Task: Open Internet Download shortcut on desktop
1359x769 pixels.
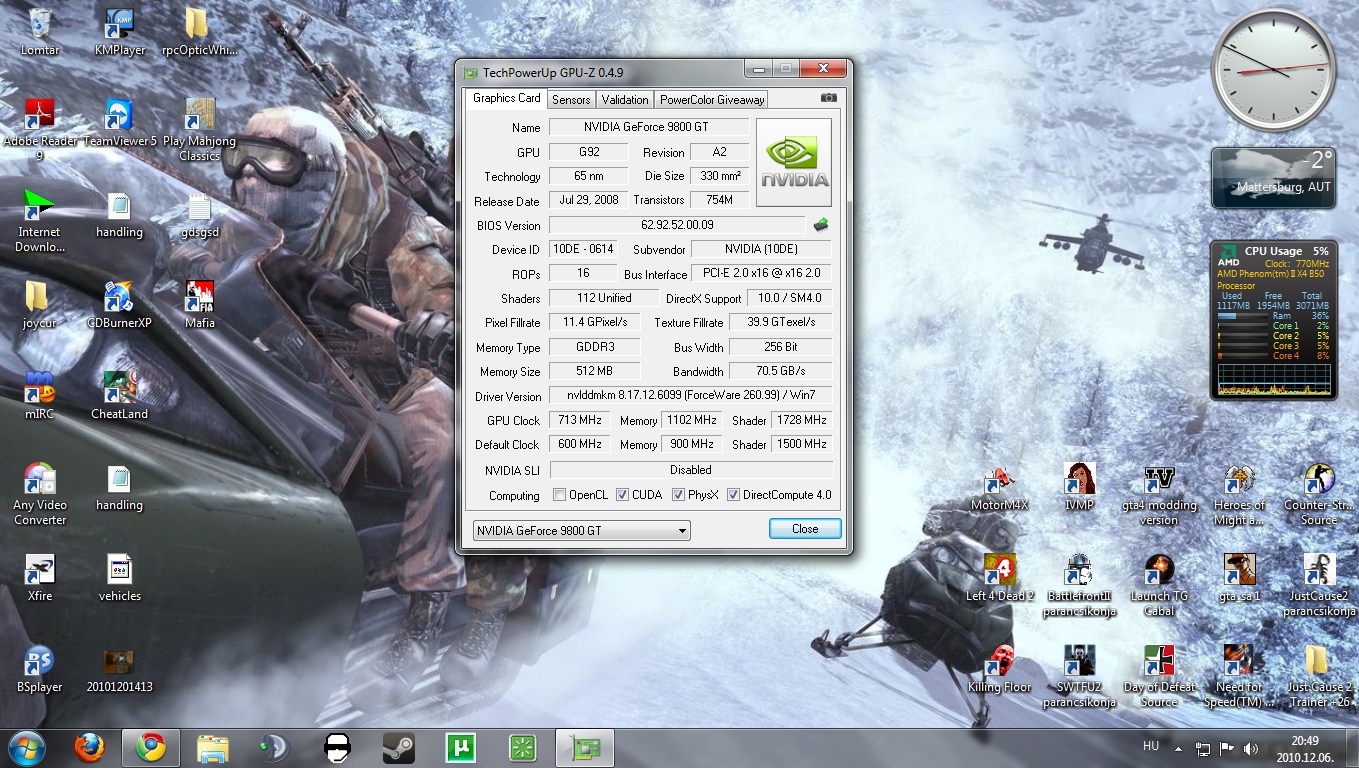Action: pyautogui.click(x=40, y=220)
